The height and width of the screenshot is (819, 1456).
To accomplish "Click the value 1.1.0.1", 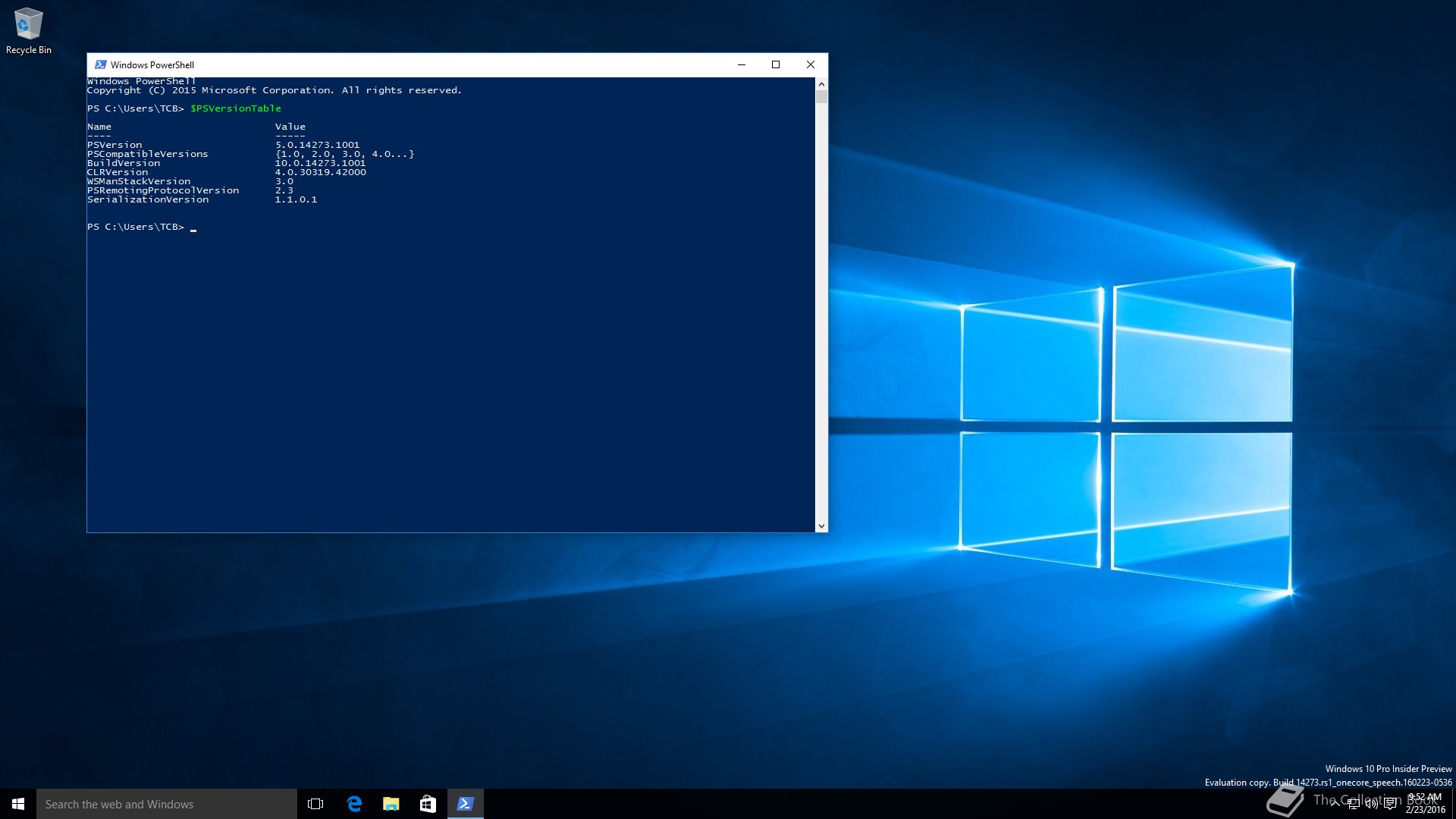I will [297, 199].
